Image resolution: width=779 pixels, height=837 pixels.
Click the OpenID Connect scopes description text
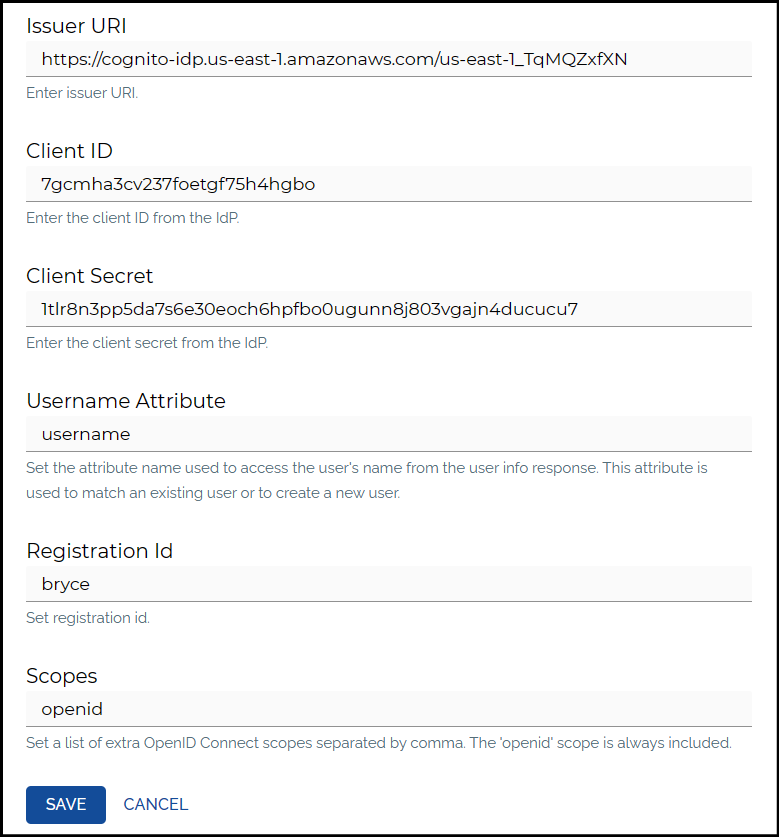pos(379,743)
